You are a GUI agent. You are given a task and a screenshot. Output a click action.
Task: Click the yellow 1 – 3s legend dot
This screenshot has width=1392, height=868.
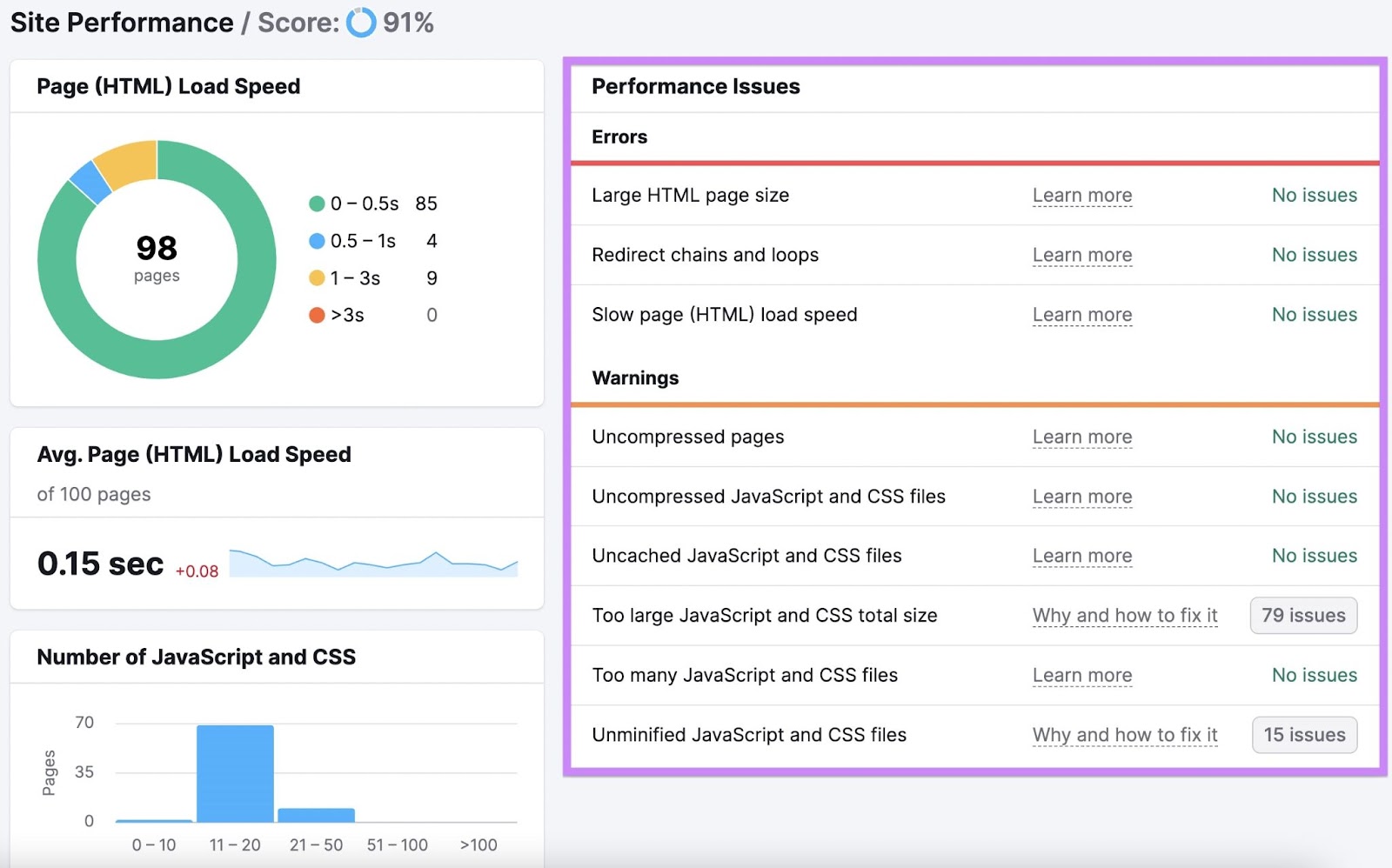tap(317, 278)
